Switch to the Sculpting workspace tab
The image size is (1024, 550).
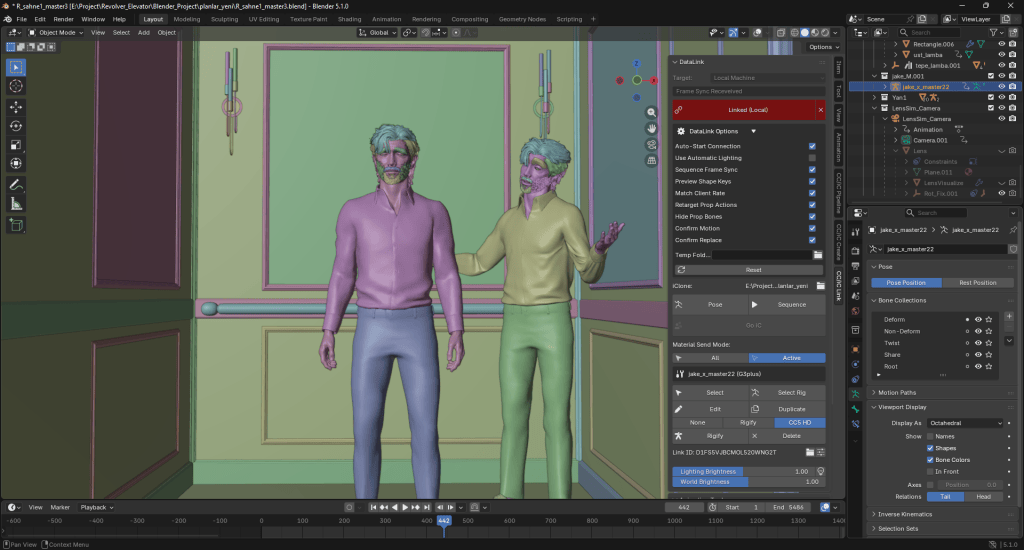(x=224, y=19)
